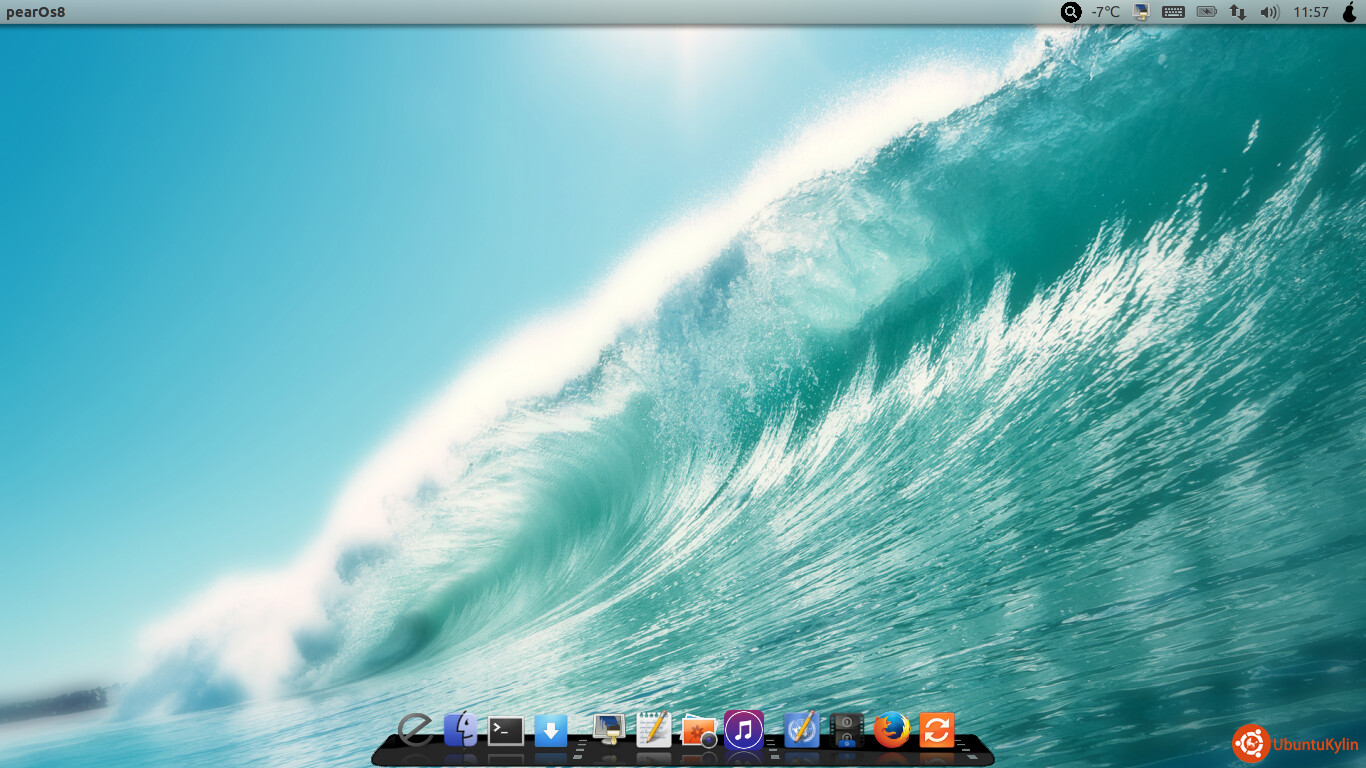Open the blue globe-and-pencil app in dock
1366x768 pixels.
pyautogui.click(x=802, y=730)
